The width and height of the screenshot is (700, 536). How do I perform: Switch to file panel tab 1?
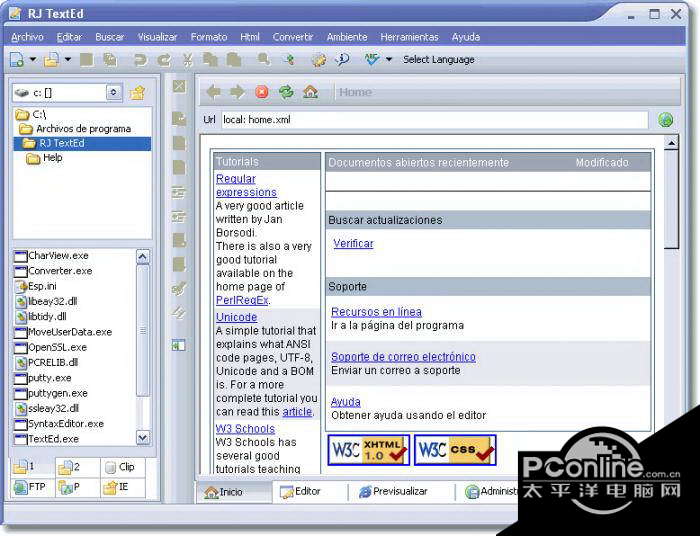[32, 467]
